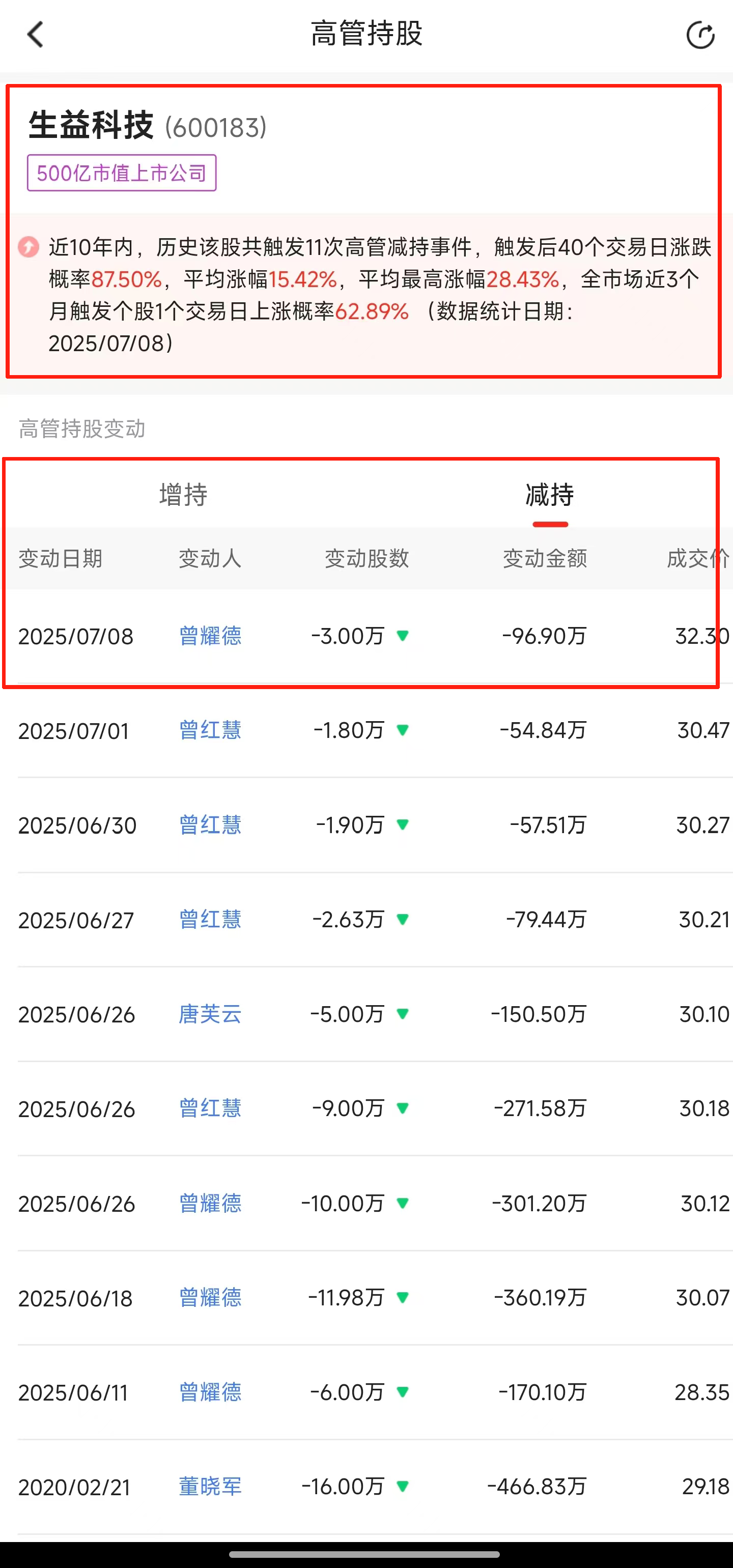The image size is (733, 1568).
Task: Open 曾红慧 in the 2025/06/30 row
Action: (210, 825)
